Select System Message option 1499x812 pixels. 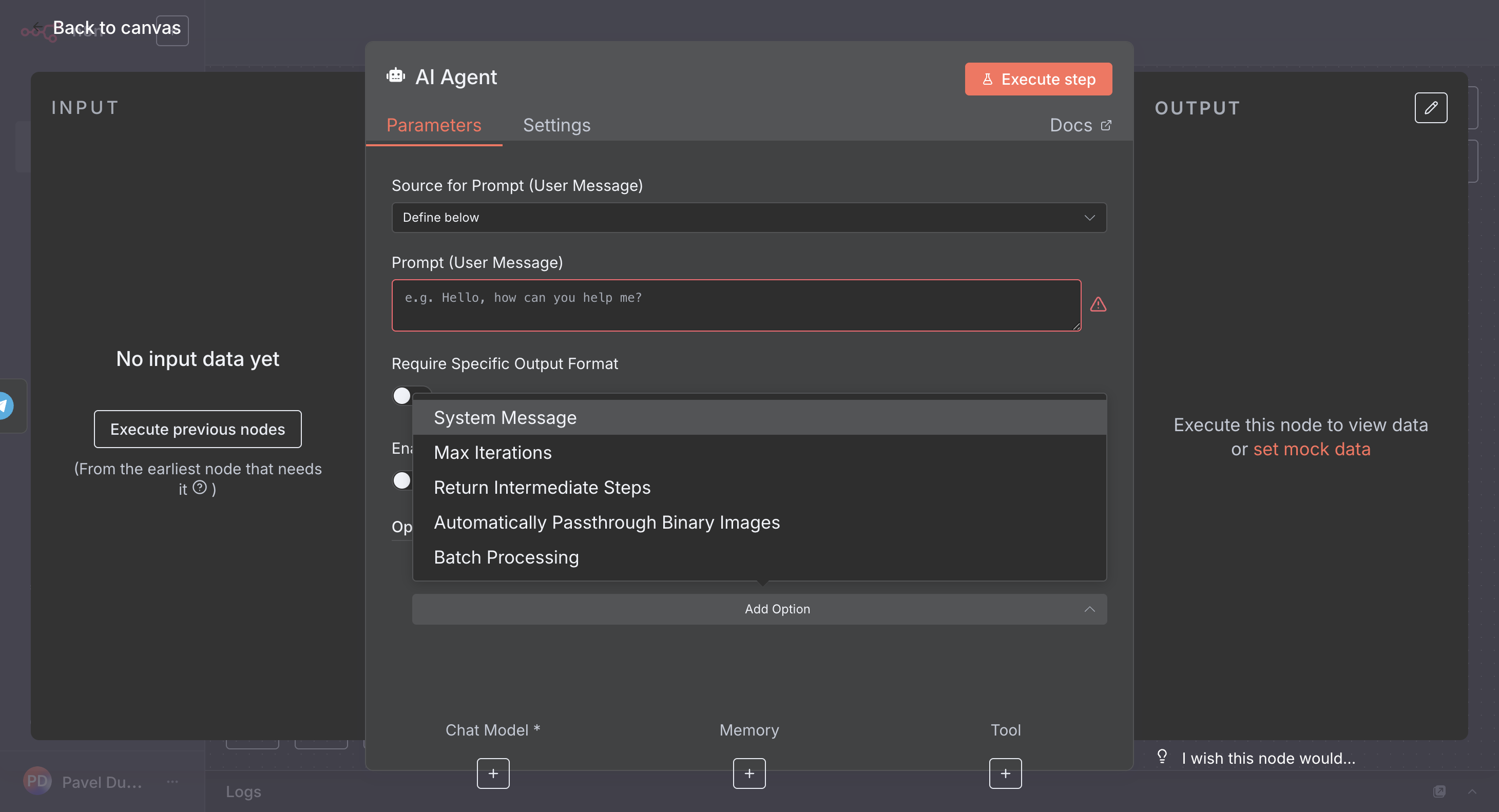point(505,418)
